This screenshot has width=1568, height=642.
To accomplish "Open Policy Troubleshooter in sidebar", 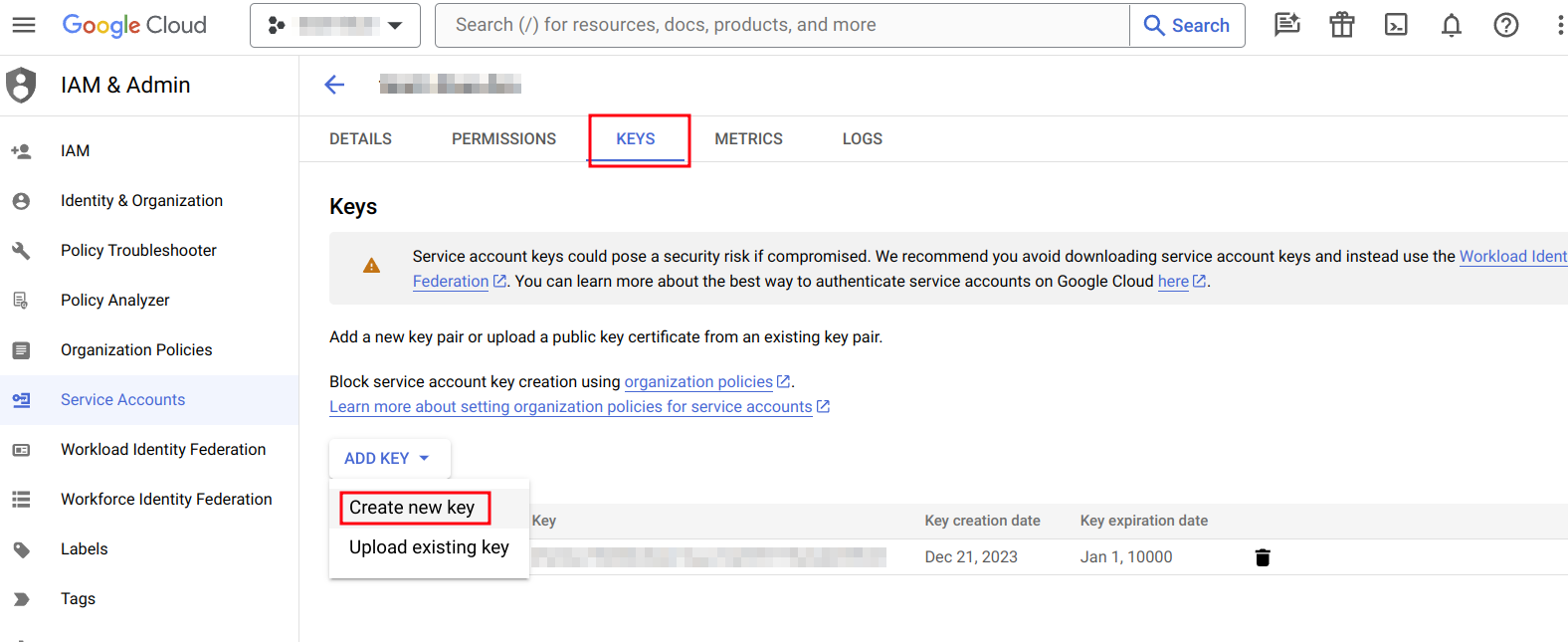I will pos(138,251).
